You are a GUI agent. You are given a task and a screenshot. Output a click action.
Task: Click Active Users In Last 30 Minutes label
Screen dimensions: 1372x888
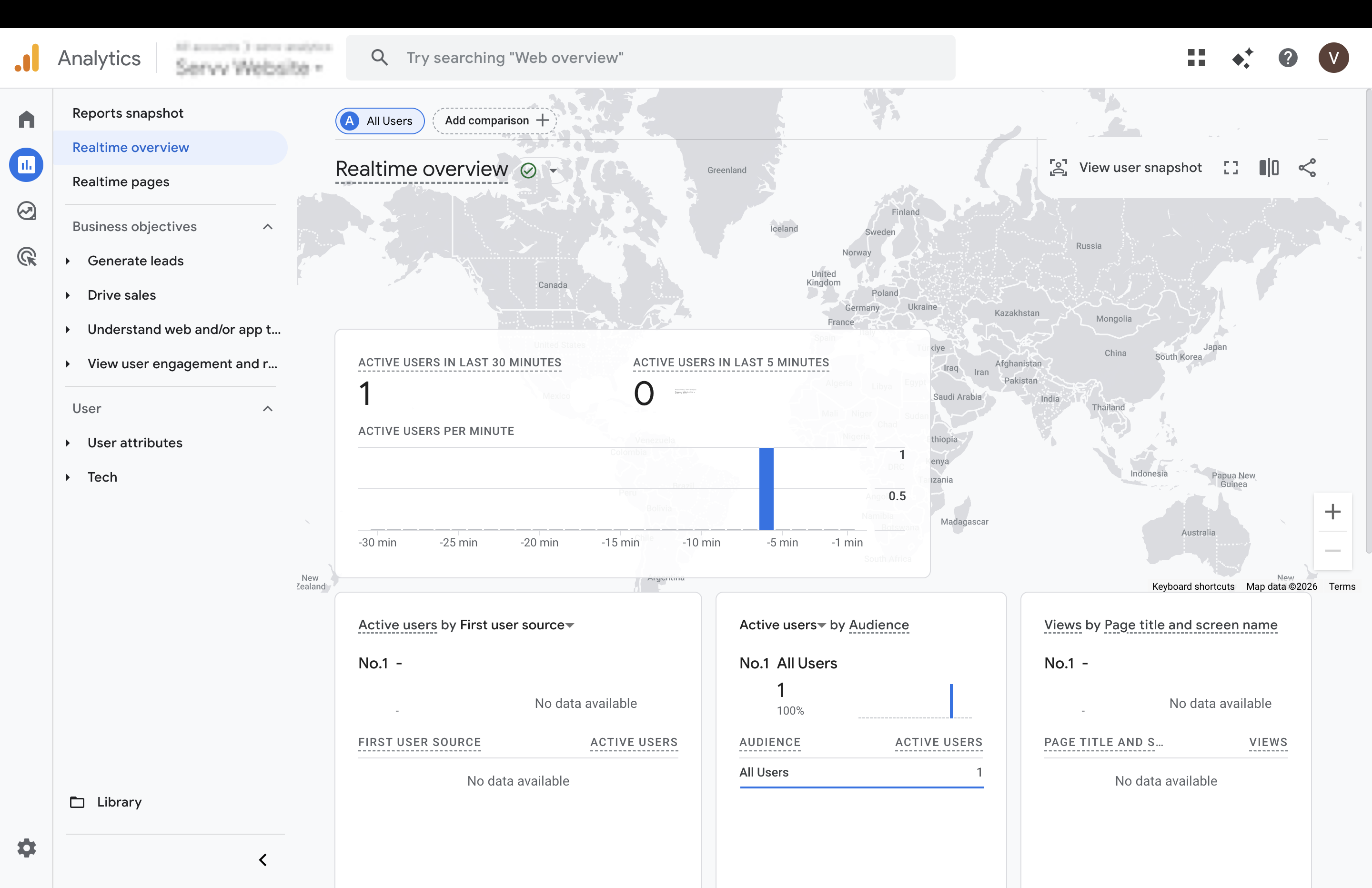pos(459,363)
